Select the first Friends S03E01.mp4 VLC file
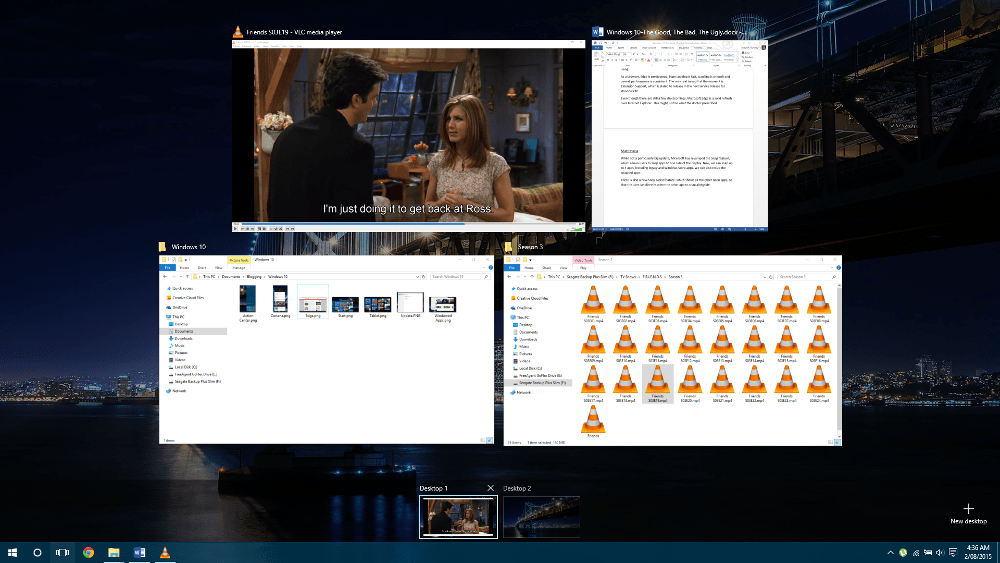 click(x=593, y=305)
